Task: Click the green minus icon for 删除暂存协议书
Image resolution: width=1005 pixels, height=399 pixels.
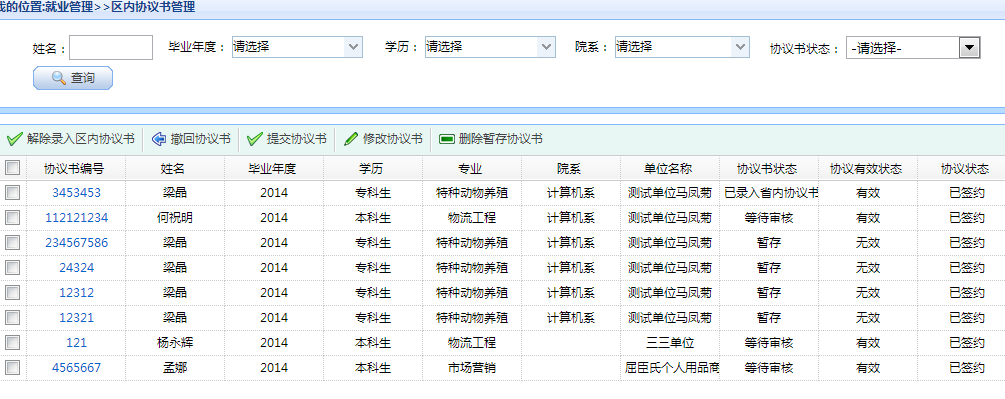Action: pos(447,139)
